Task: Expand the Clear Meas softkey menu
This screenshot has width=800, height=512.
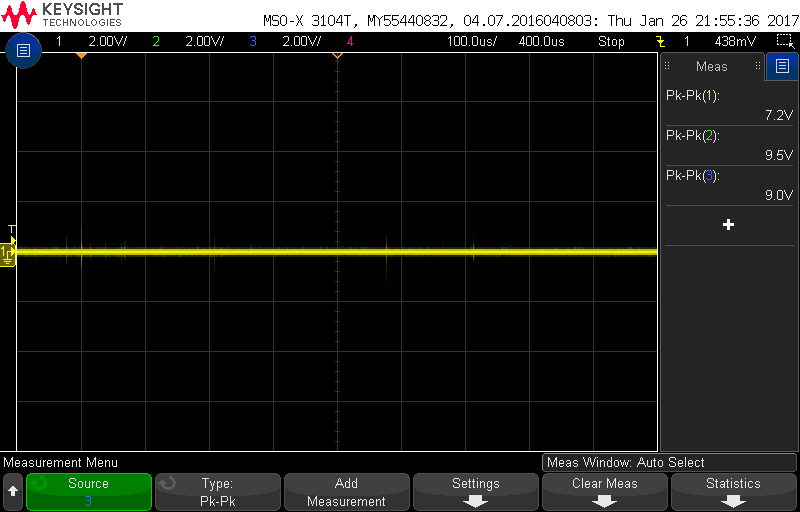Action: [605, 492]
